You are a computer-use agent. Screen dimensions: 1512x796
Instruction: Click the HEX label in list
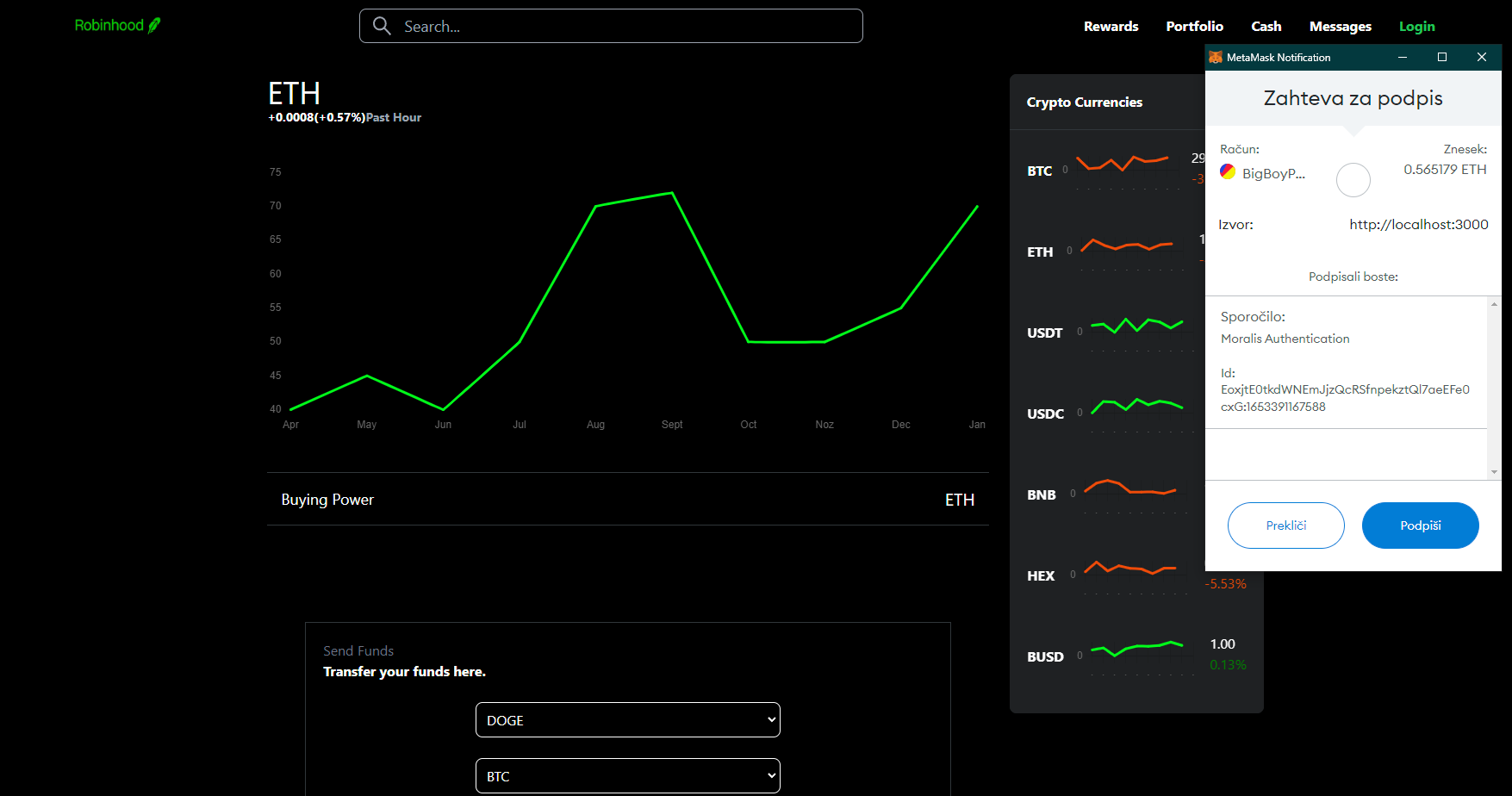1041,576
